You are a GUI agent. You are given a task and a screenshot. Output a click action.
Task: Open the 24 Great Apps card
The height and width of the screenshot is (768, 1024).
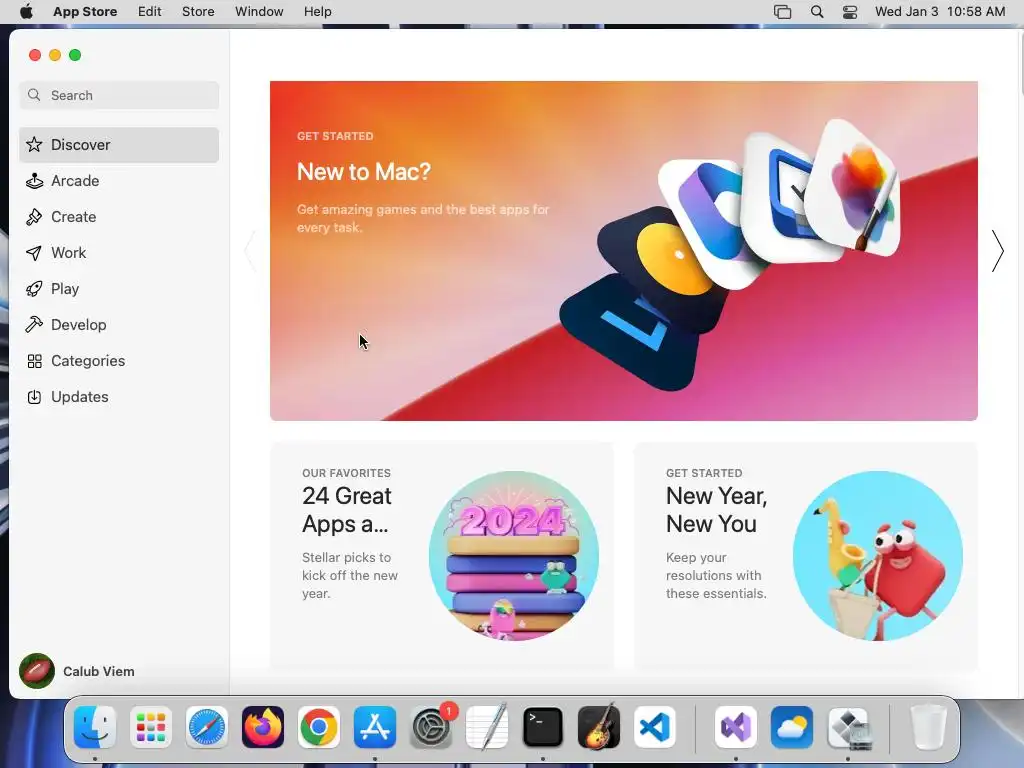click(x=442, y=556)
